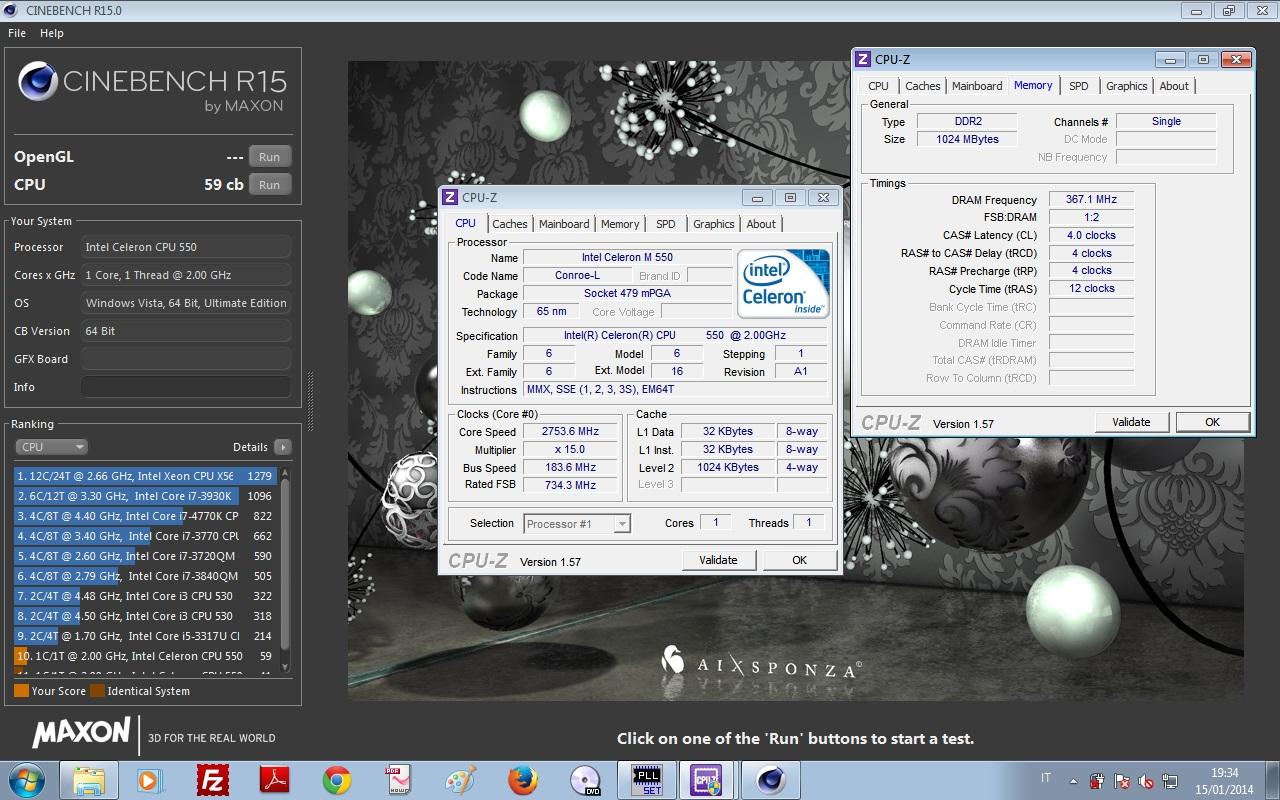Open the Windows Start menu
This screenshot has height=800, width=1280.
click(x=27, y=780)
